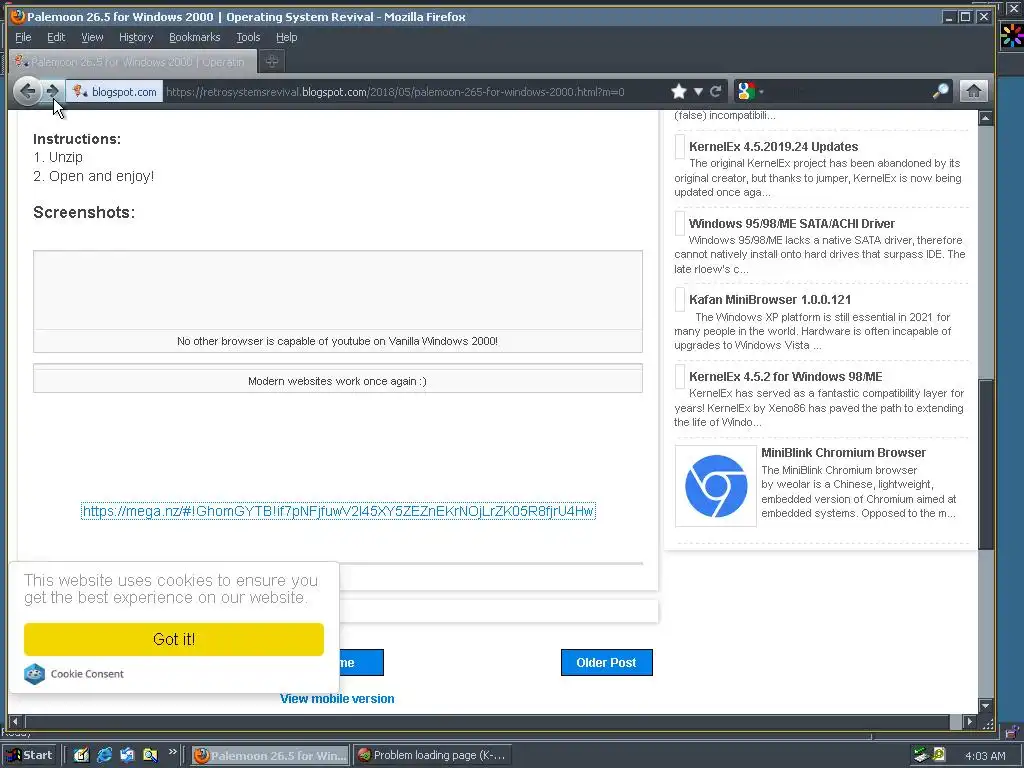Open the History menu
Image resolution: width=1024 pixels, height=768 pixels.
[136, 37]
